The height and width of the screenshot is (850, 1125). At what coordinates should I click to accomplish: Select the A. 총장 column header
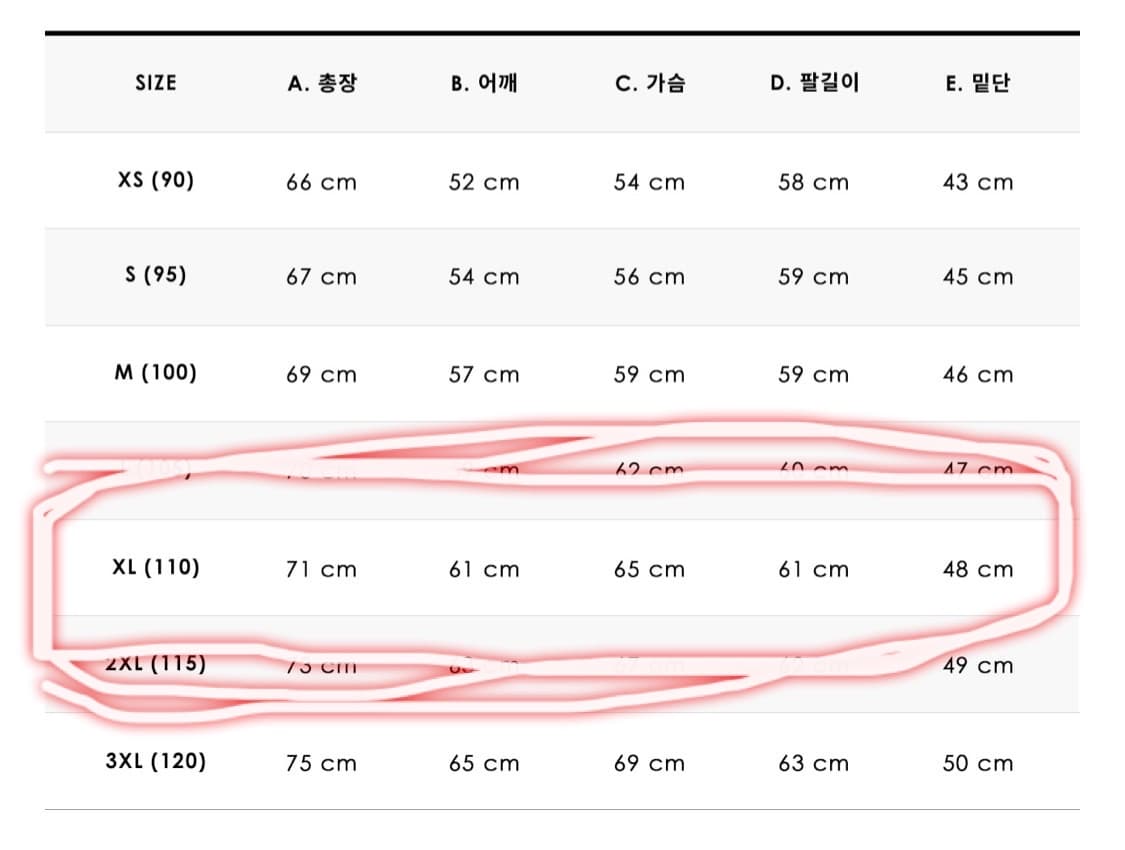(321, 84)
